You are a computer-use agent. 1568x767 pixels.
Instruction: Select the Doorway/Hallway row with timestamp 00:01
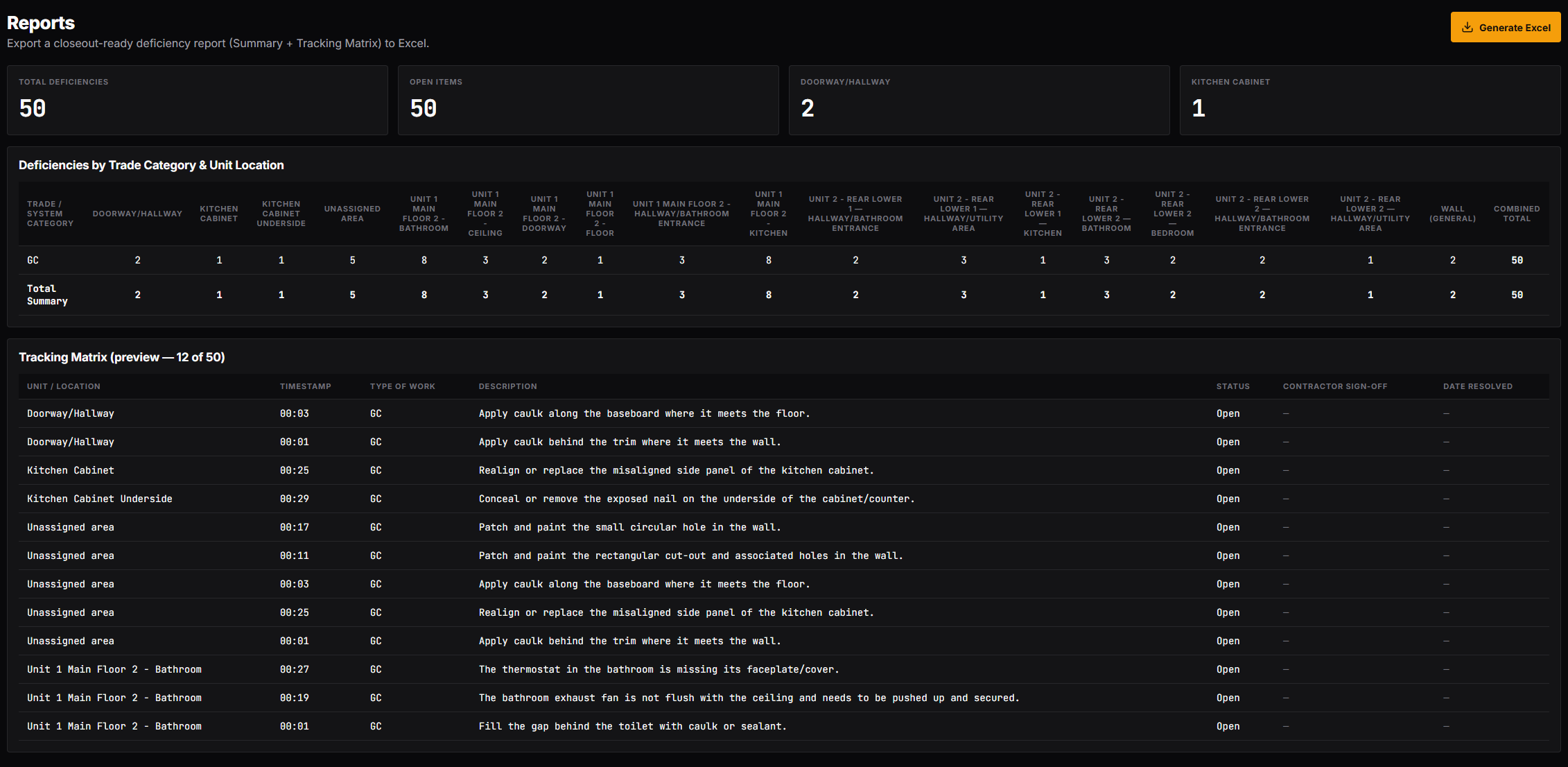(x=784, y=442)
